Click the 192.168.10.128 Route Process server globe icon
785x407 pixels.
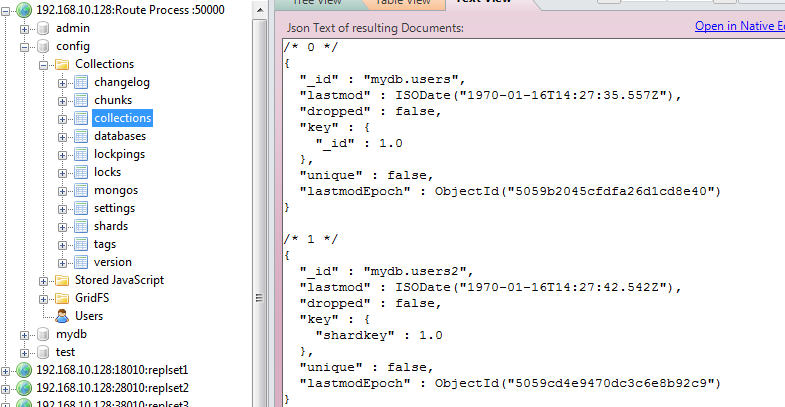click(24, 10)
